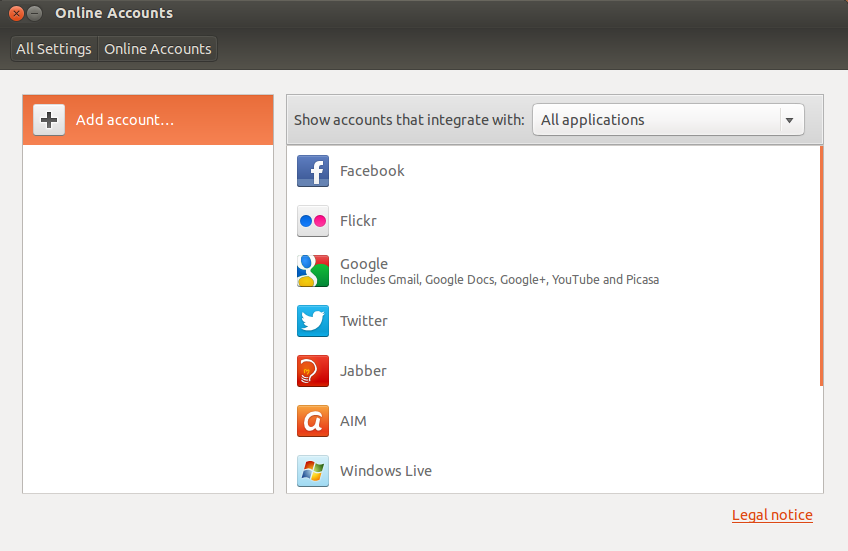Minimize the Online Accounts window
The height and width of the screenshot is (551, 848).
click(x=35, y=13)
